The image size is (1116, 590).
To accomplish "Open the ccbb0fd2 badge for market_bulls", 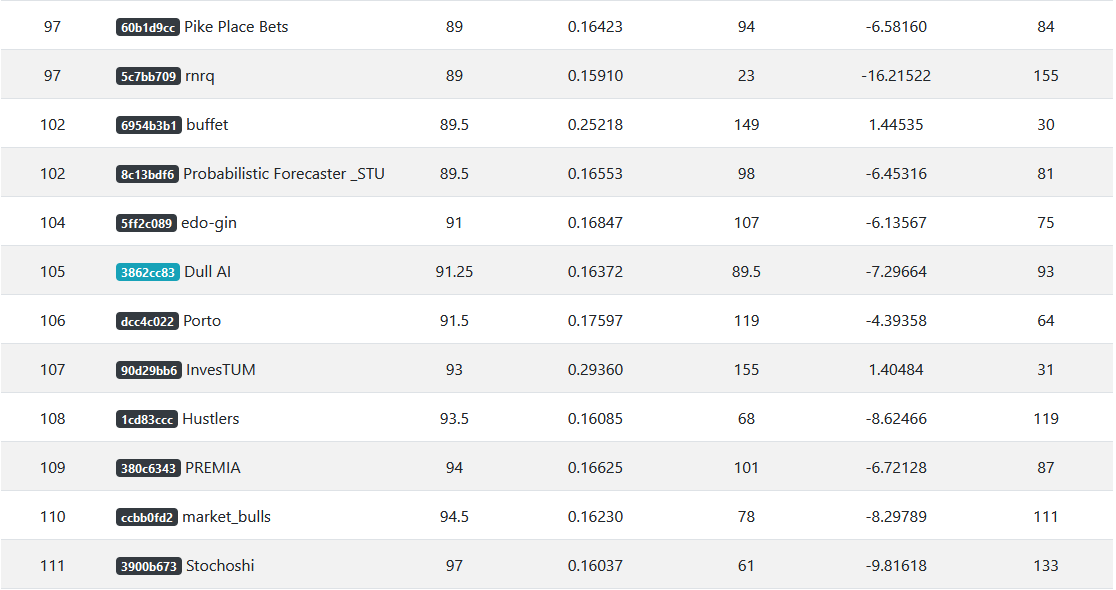I will (147, 518).
